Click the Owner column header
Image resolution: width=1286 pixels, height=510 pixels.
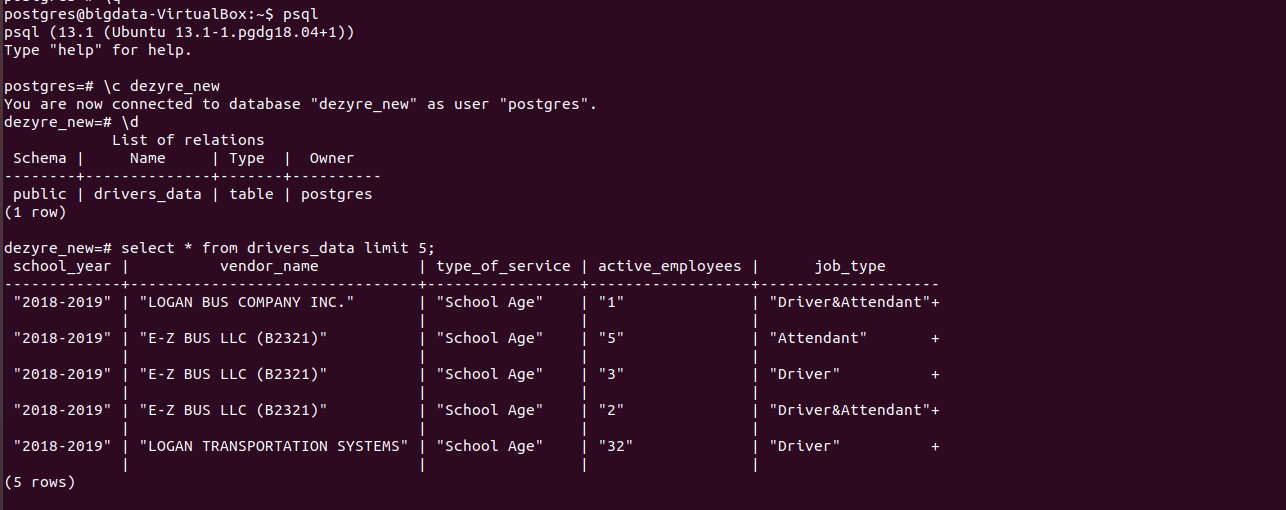(x=331, y=158)
